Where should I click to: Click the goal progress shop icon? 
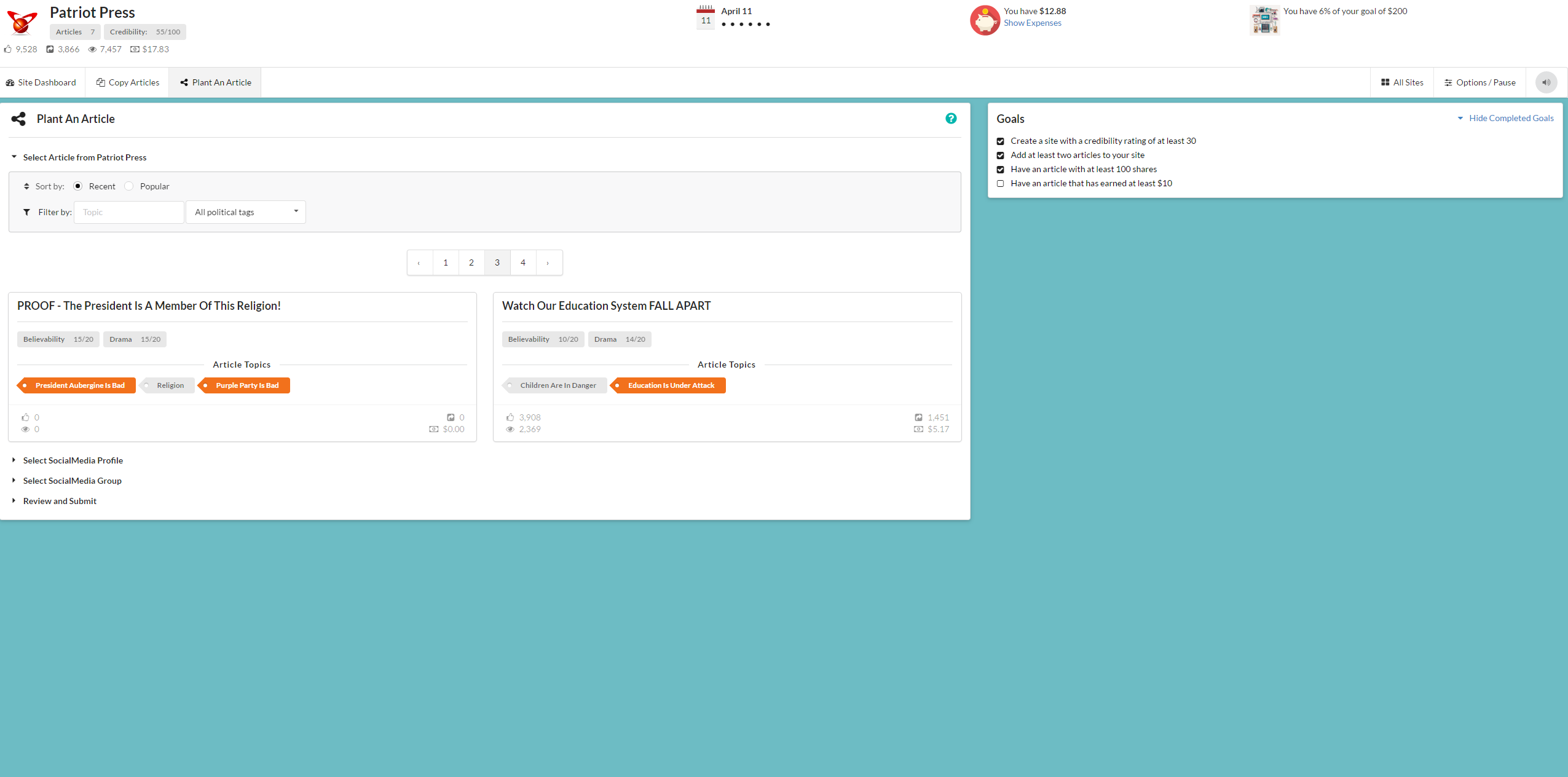pyautogui.click(x=1264, y=20)
